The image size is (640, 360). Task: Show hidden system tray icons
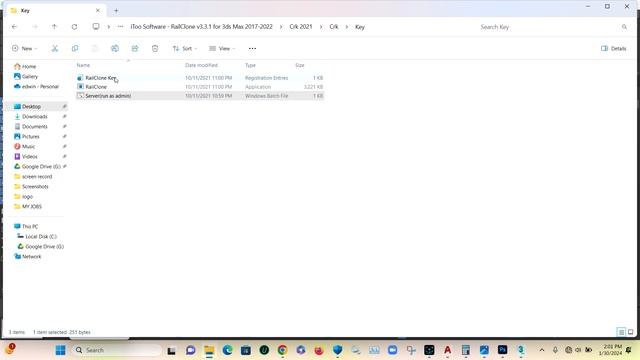[x=542, y=350]
